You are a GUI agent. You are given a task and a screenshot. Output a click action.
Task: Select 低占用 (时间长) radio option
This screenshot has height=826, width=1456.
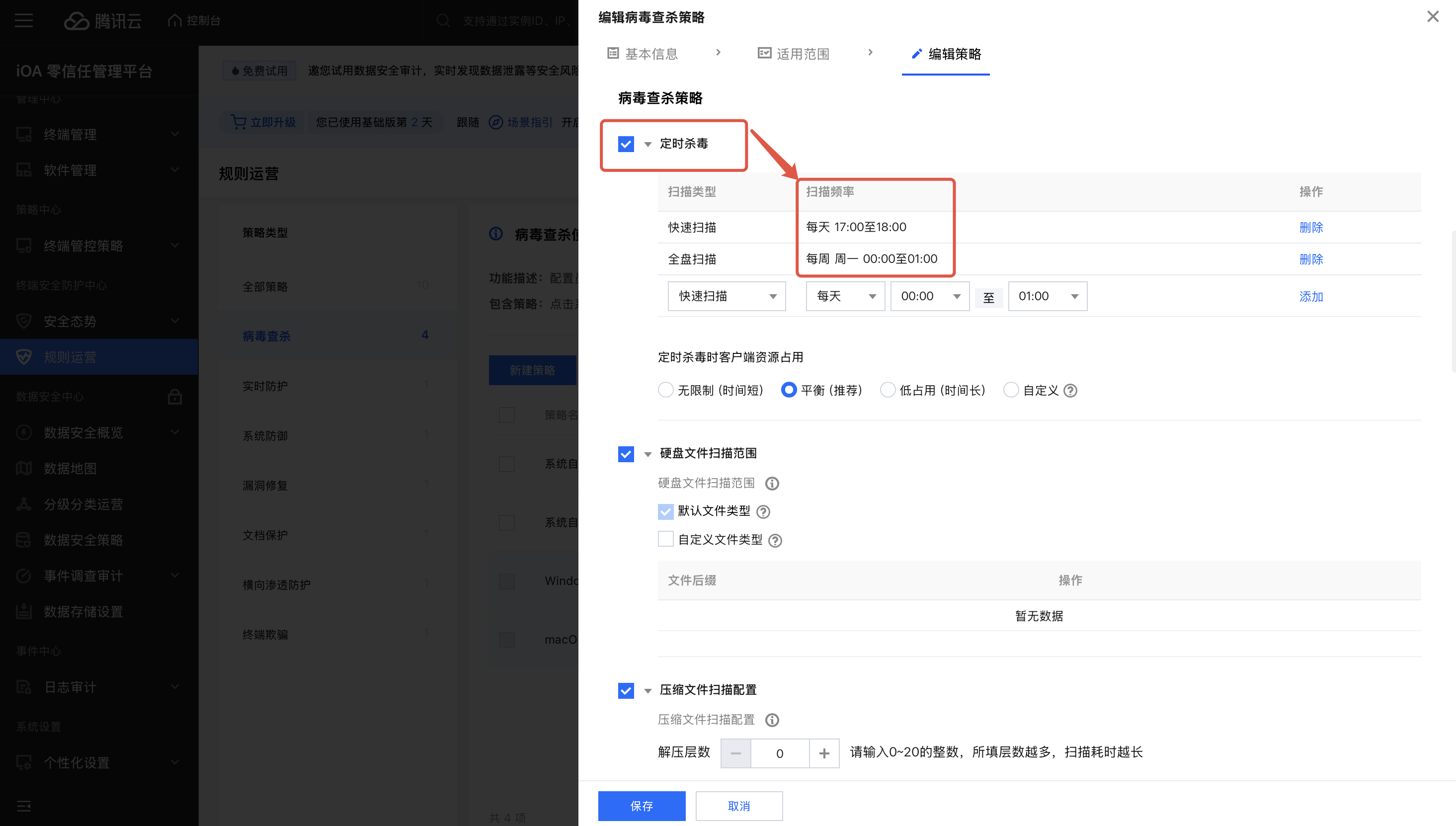click(x=888, y=390)
